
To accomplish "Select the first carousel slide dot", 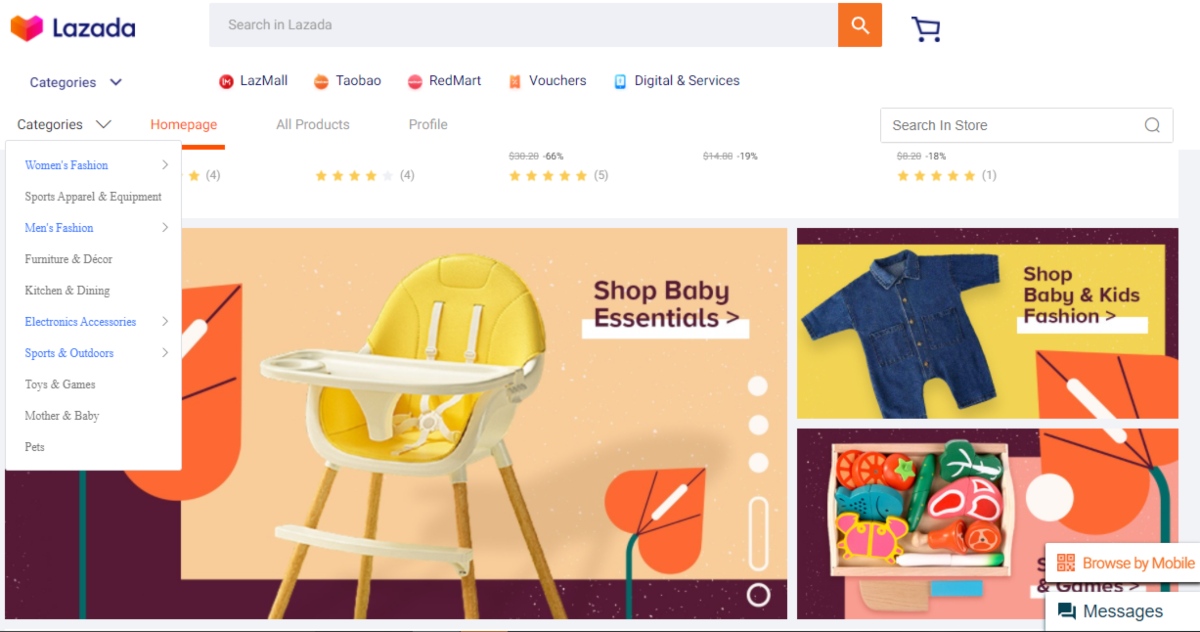I will (x=758, y=386).
